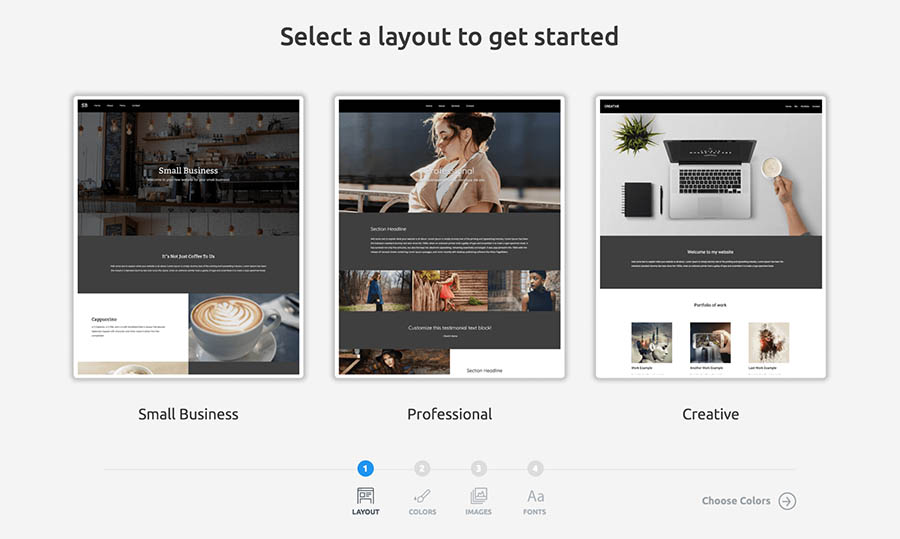900x539 pixels.
Task: Click the arrow circle next to Choose Colors
Action: tap(788, 501)
